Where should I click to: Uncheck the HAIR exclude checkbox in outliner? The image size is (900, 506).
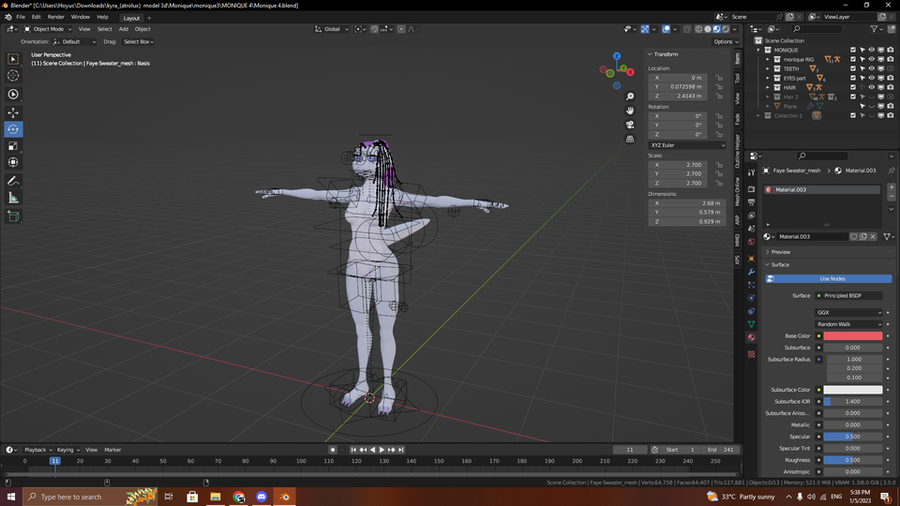coord(853,87)
